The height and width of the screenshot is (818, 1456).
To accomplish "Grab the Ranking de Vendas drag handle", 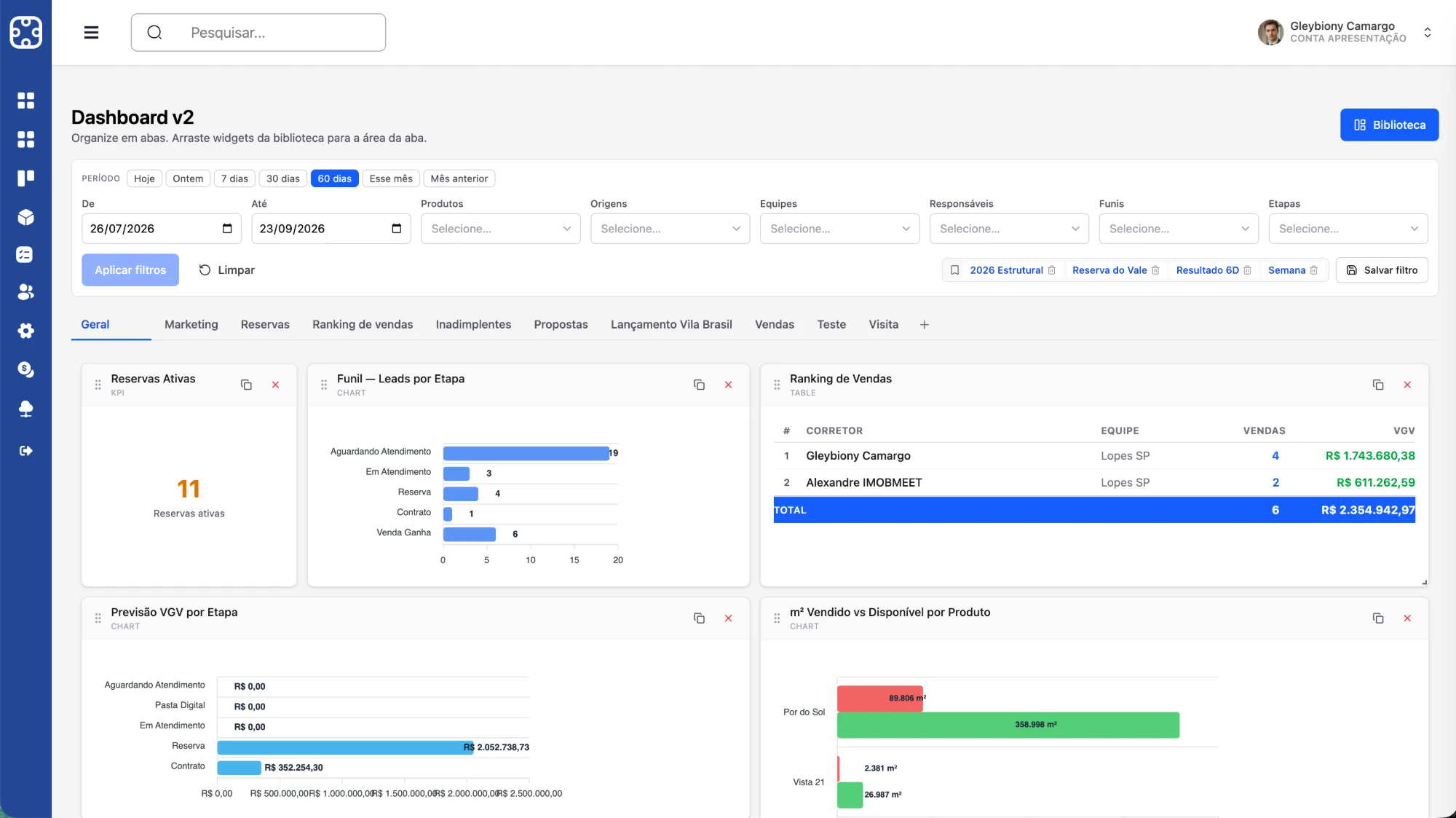I will (777, 385).
